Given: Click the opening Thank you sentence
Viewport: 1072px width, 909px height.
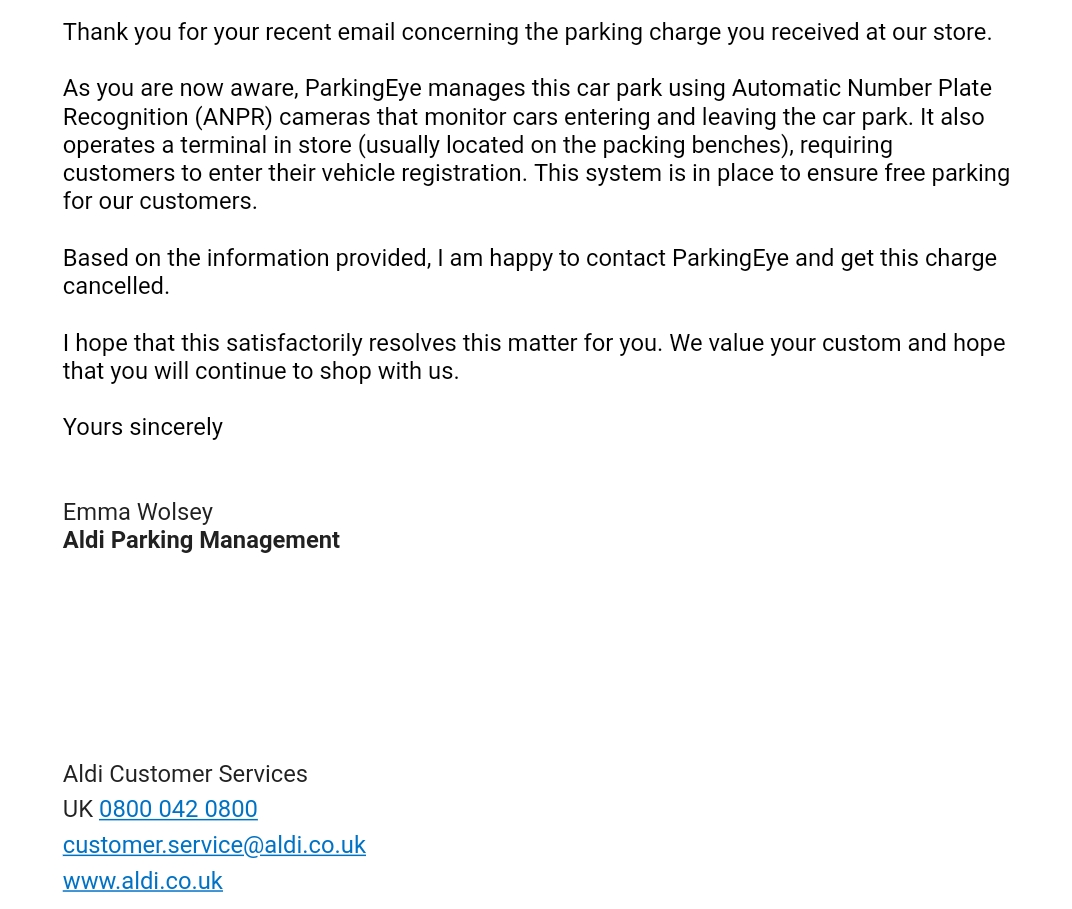Looking at the screenshot, I should point(527,32).
